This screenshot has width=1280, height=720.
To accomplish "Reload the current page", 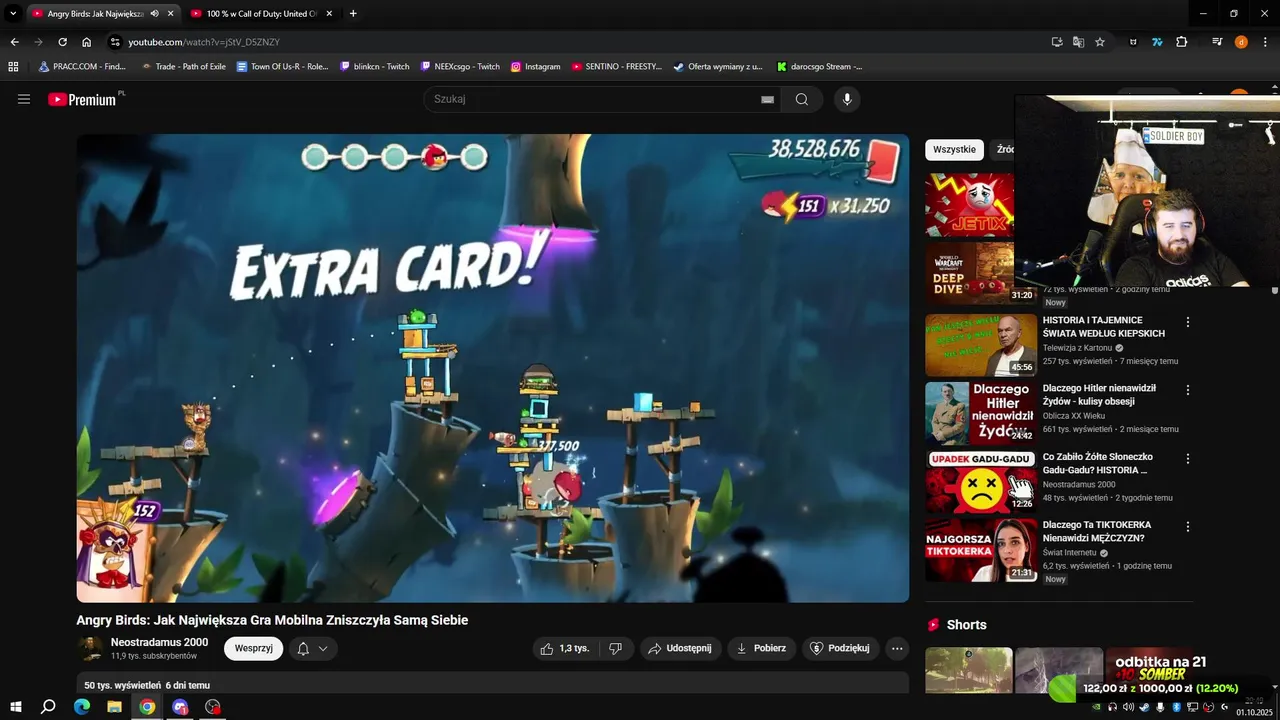I will pyautogui.click(x=62, y=42).
